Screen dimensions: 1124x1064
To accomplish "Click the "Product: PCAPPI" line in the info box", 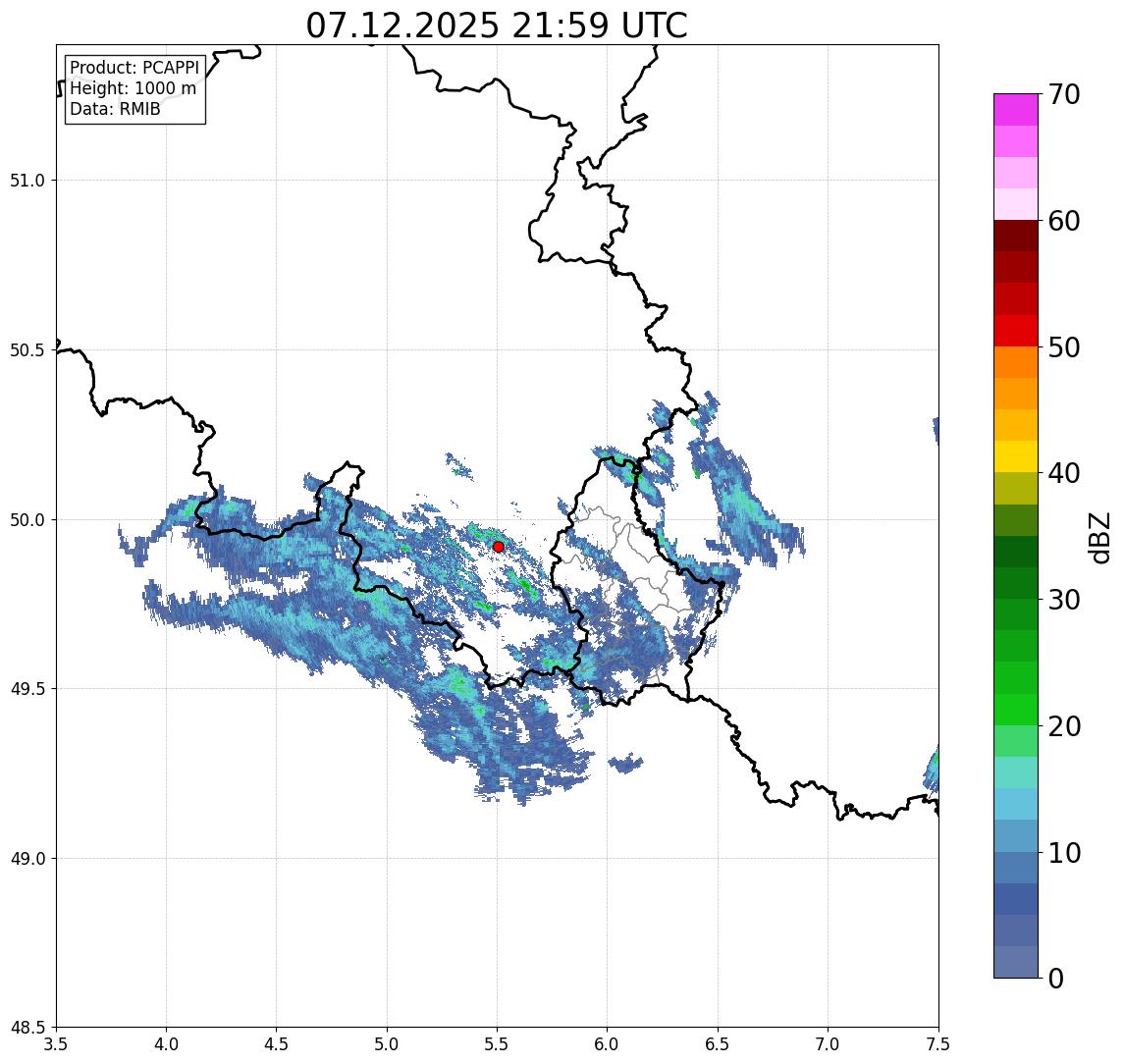I will (x=134, y=68).
